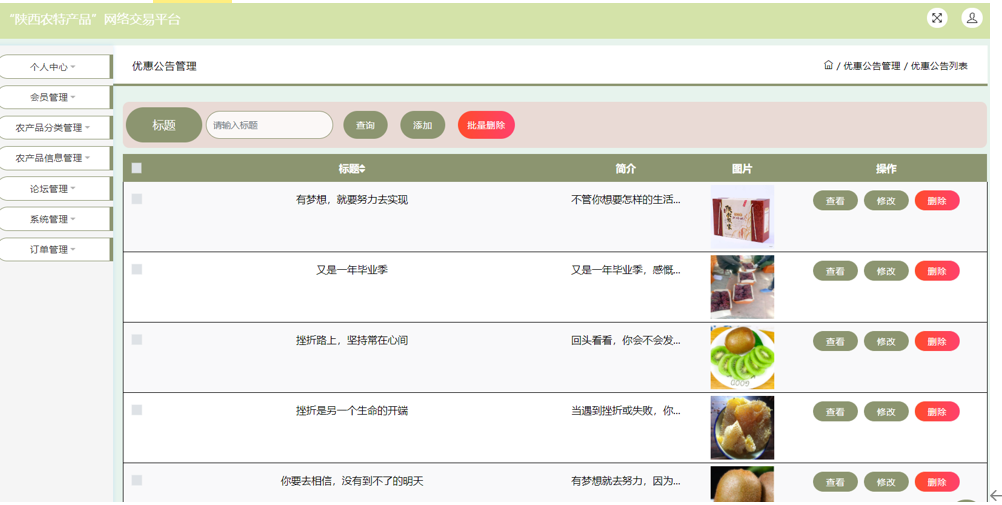1002x505 pixels.
Task: Click summary text 又是一年毕业季，感慨...
Action: [x=626, y=270]
